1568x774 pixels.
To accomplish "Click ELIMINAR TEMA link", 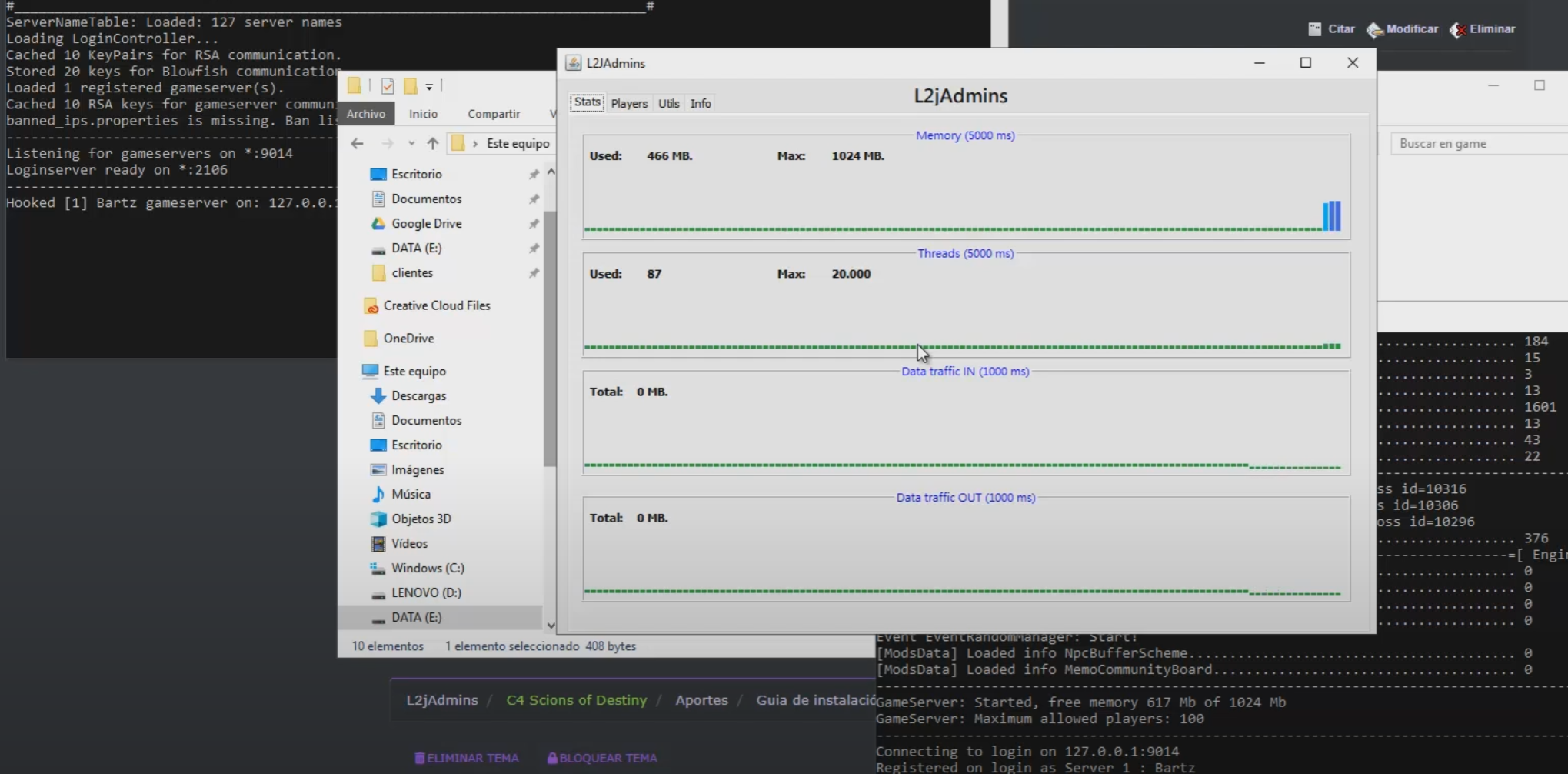I will coord(467,758).
